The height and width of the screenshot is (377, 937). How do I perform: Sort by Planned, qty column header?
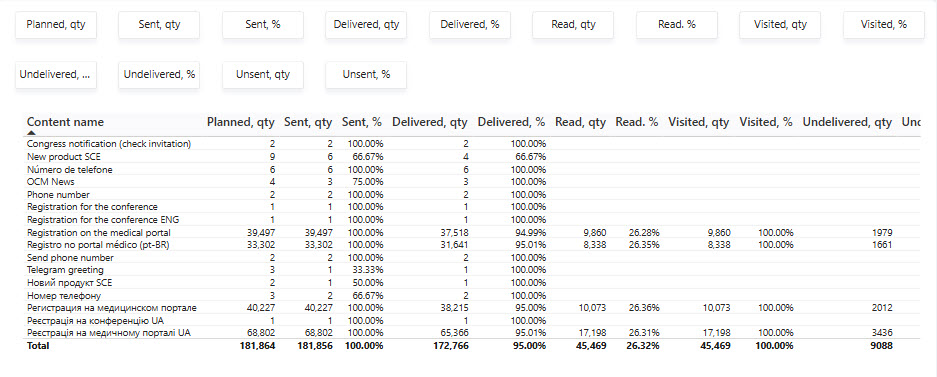point(240,122)
